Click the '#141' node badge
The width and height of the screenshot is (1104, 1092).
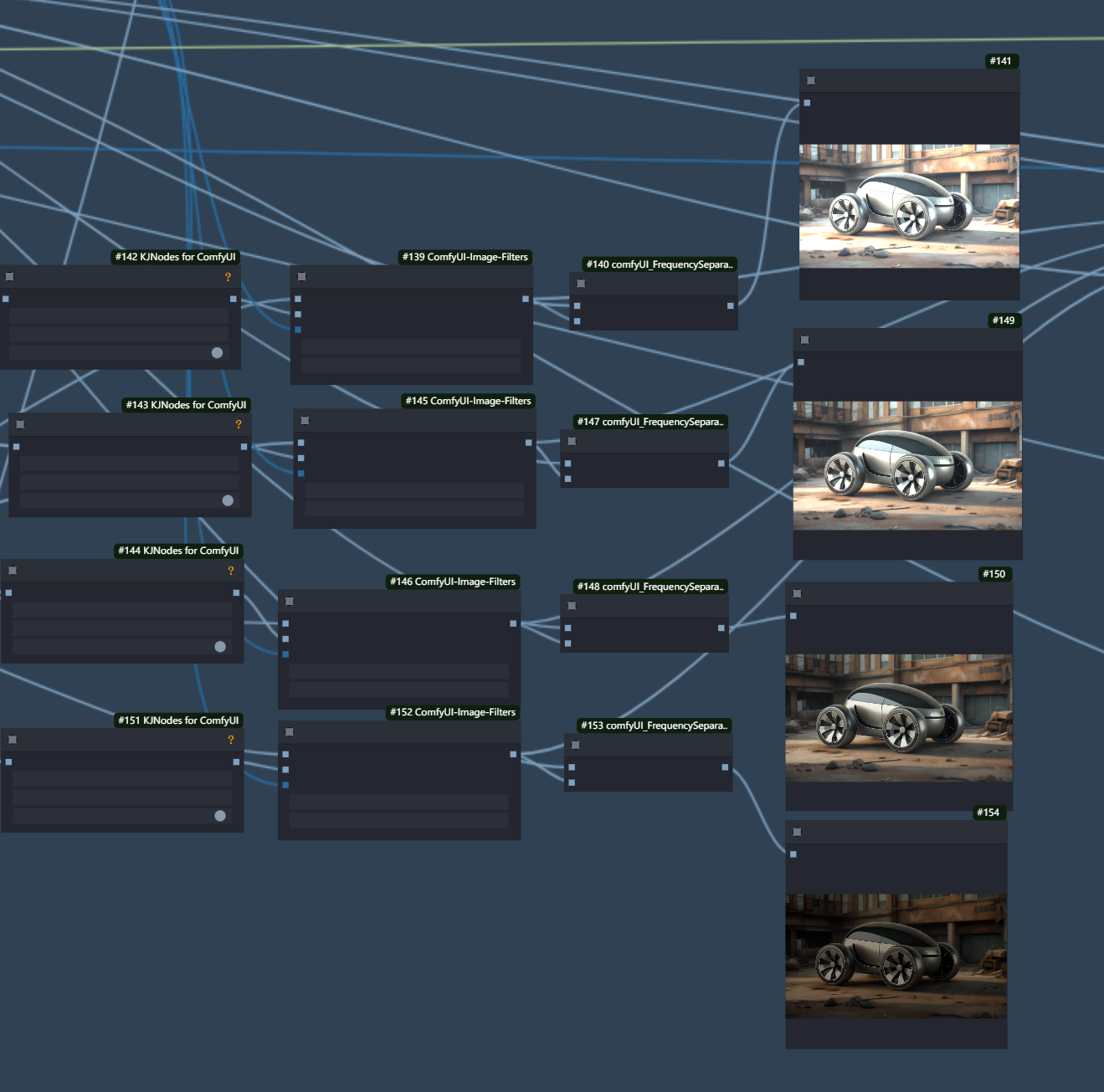coord(1001,61)
